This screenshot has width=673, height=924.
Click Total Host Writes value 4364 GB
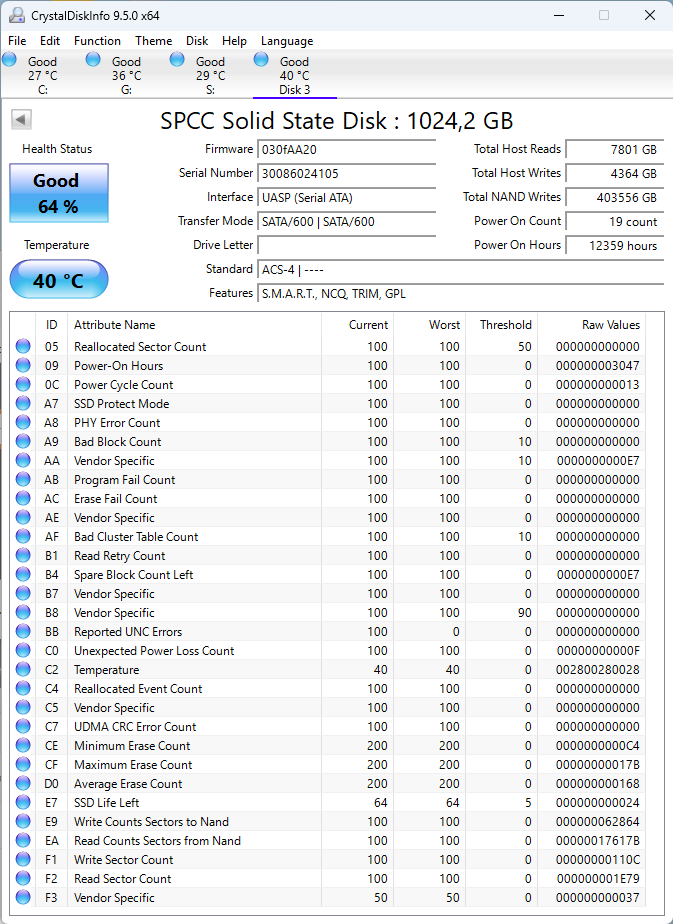pyautogui.click(x=615, y=174)
